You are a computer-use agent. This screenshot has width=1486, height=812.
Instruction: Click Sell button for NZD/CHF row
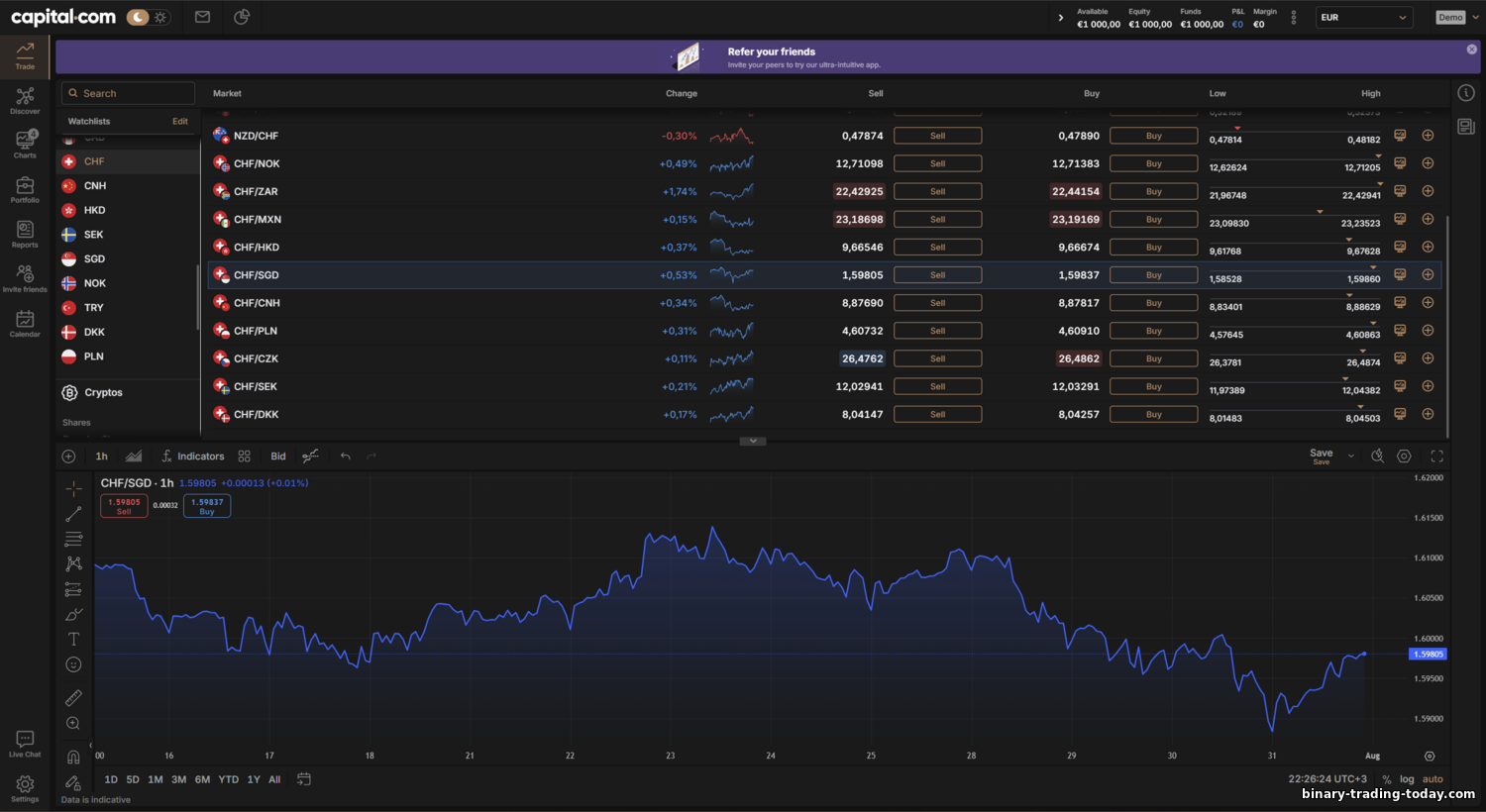[937, 136]
